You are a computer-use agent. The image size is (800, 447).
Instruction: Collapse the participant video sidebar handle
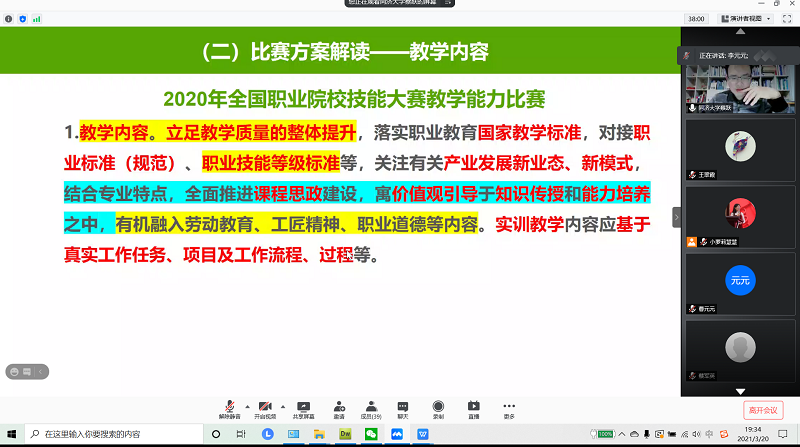(x=676, y=216)
